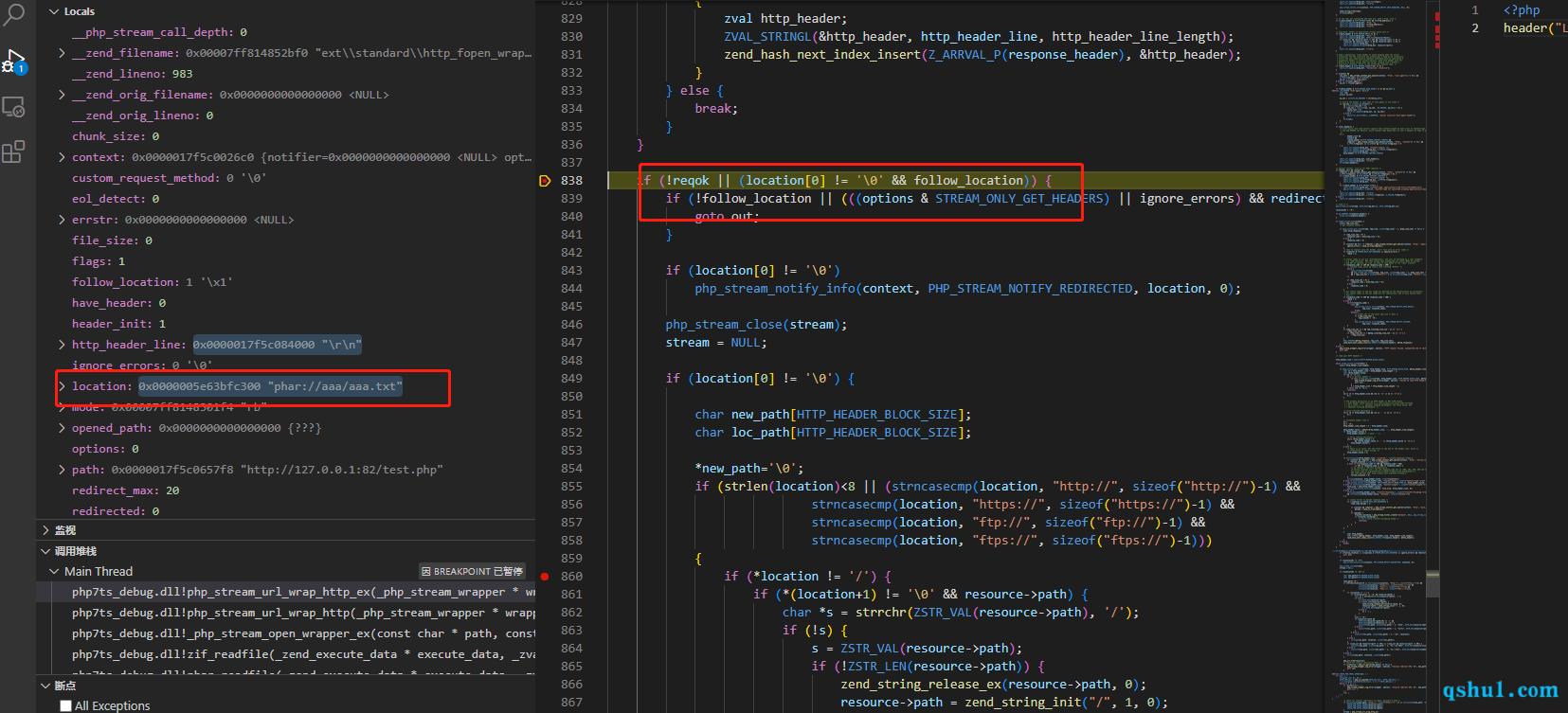1568x713 pixels.
Task: Expand the errstr variable
Action: point(63,220)
